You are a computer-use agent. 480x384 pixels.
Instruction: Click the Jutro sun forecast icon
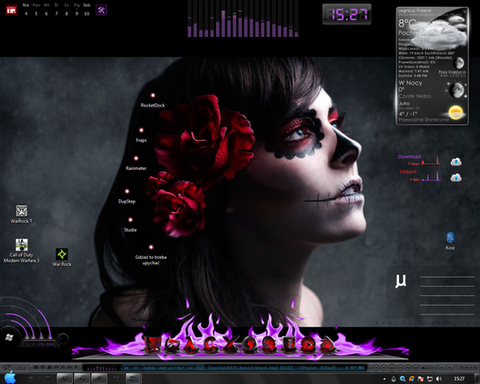click(456, 112)
